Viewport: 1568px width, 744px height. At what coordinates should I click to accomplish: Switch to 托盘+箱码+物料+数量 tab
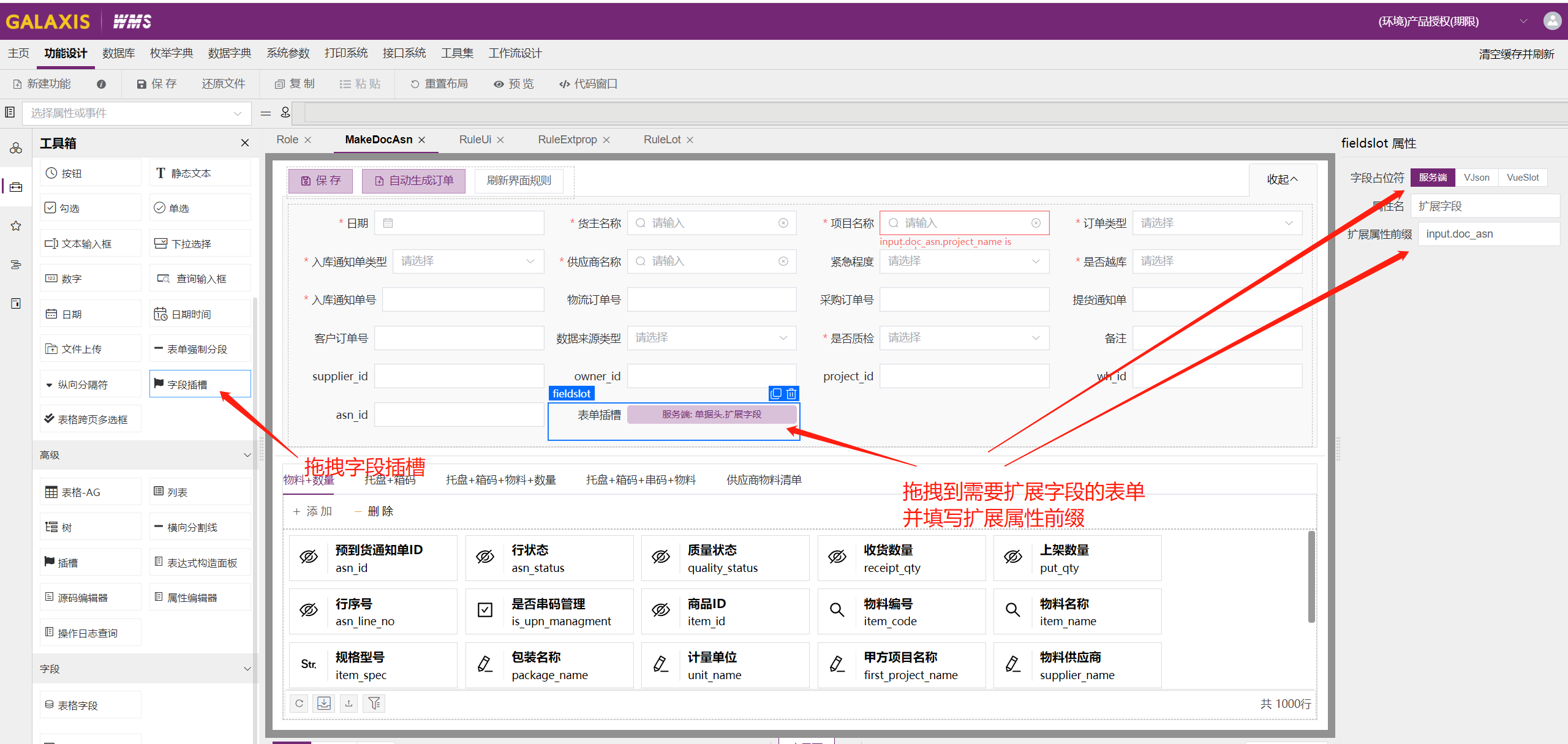coord(501,480)
